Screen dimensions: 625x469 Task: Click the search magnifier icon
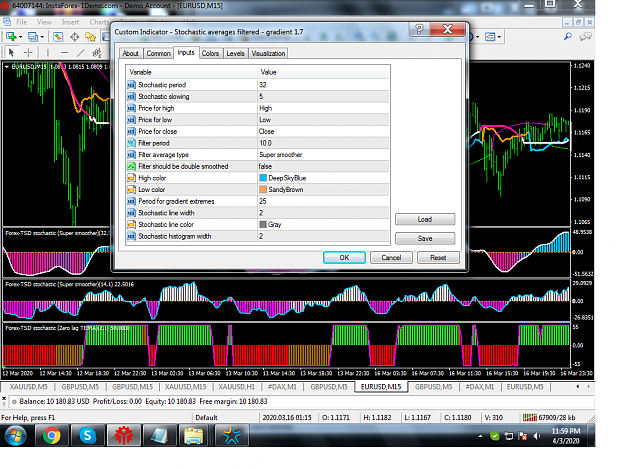click(x=568, y=37)
